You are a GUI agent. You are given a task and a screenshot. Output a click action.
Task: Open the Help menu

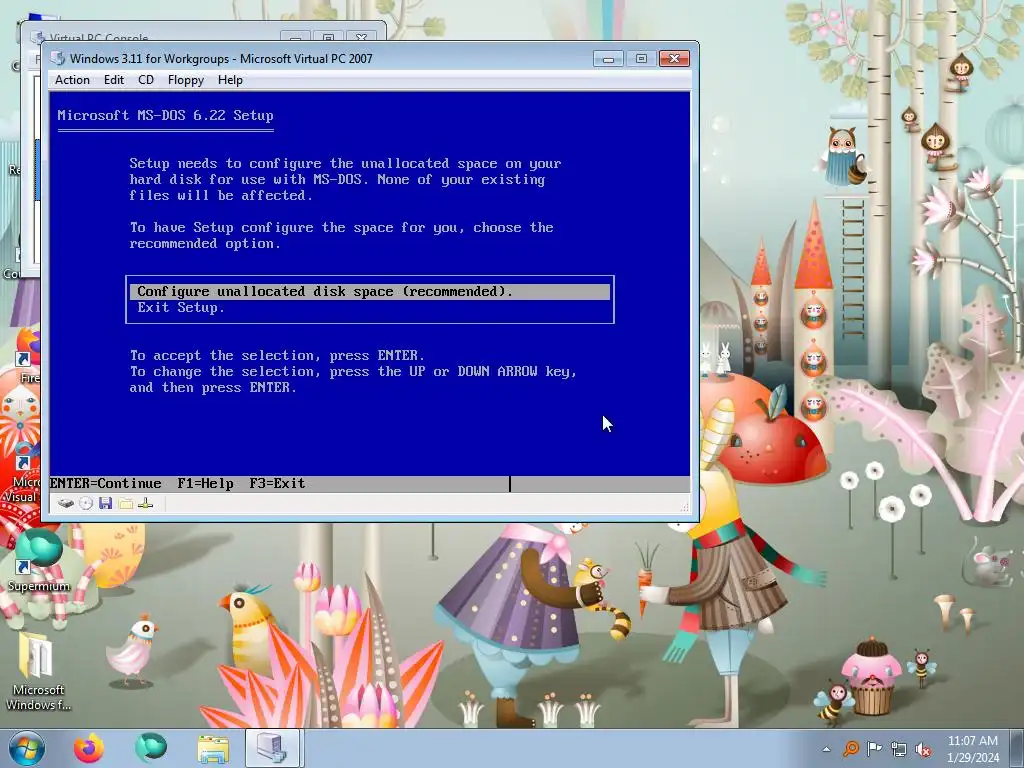[x=230, y=80]
